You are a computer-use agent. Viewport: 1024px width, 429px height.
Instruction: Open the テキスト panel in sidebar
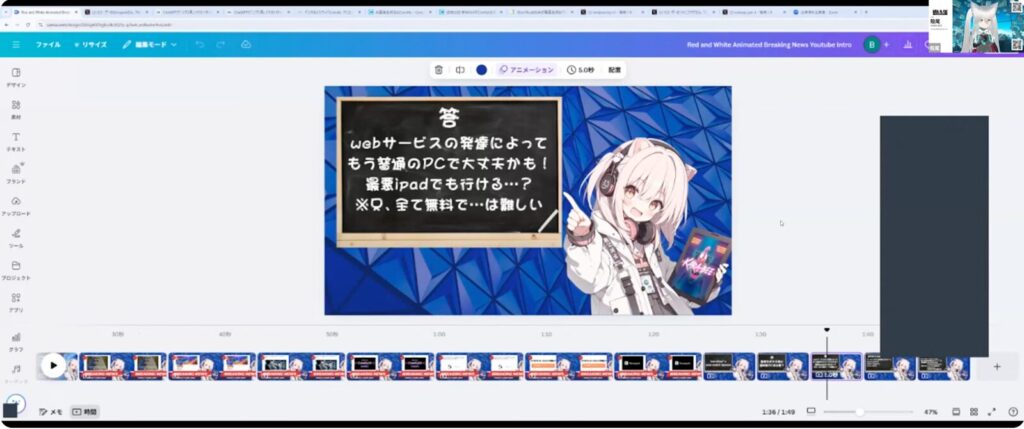(x=16, y=140)
